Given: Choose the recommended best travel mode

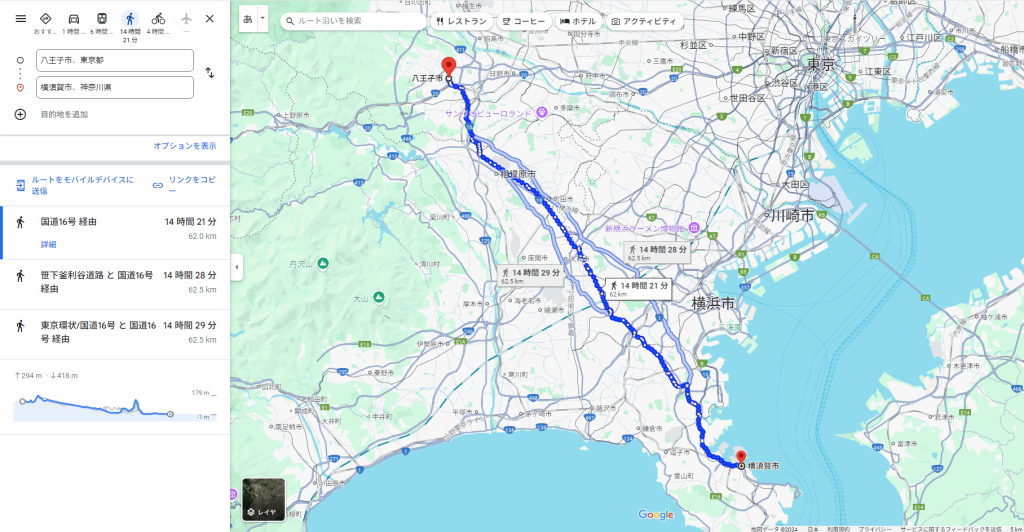Looking at the screenshot, I should coord(45,19).
